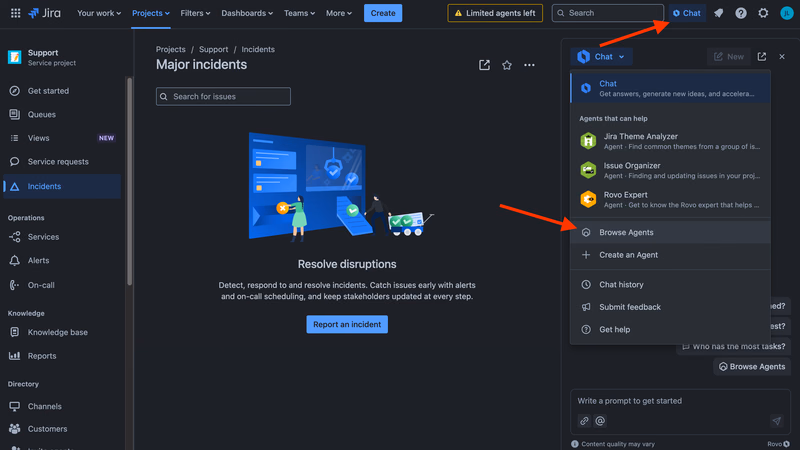800x450 pixels.
Task: Select the Issue Organizer agent
Action: coord(670,170)
